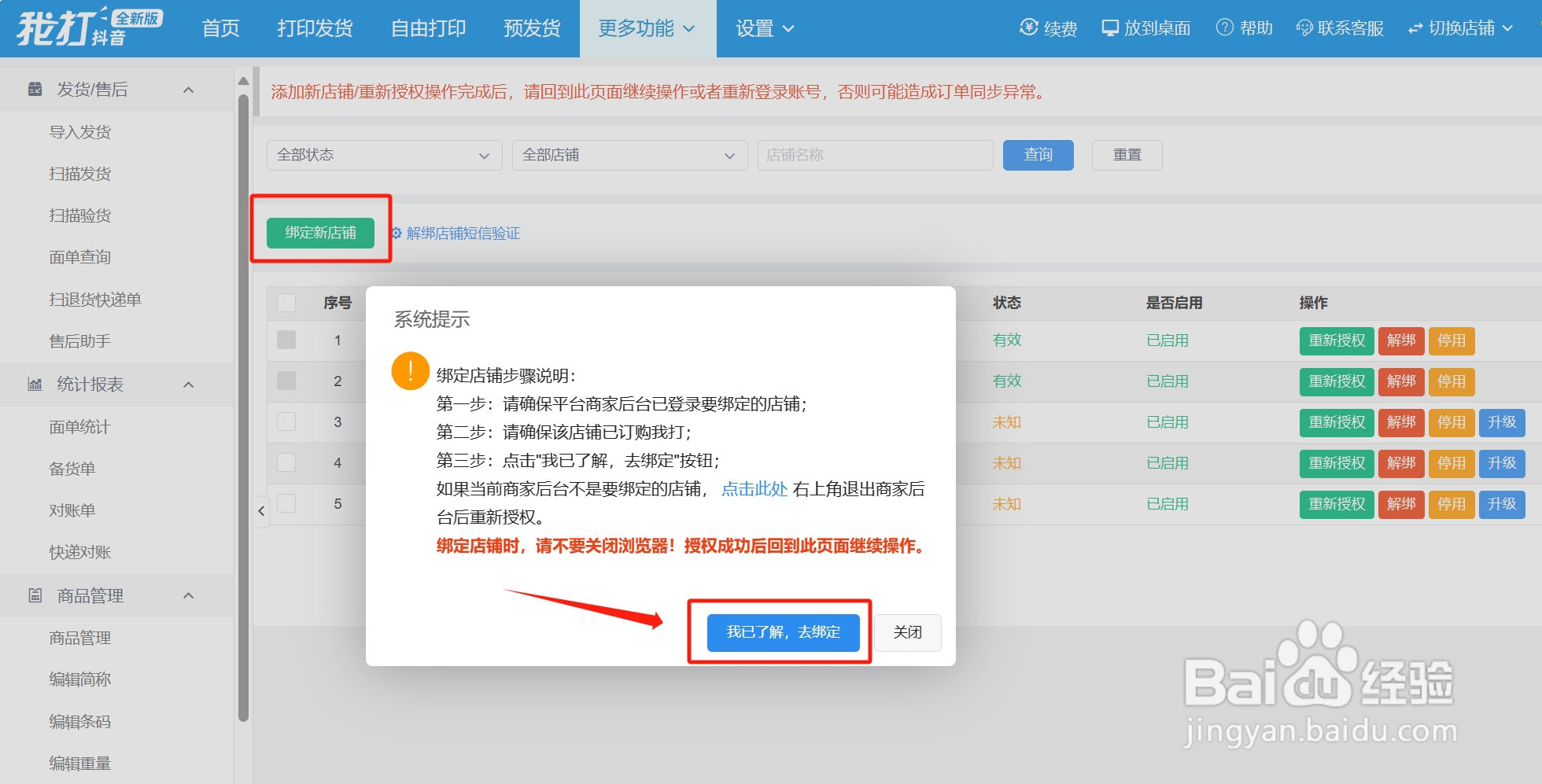Expand the 更多功能 menu
The width and height of the screenshot is (1542, 784).
coord(647,28)
